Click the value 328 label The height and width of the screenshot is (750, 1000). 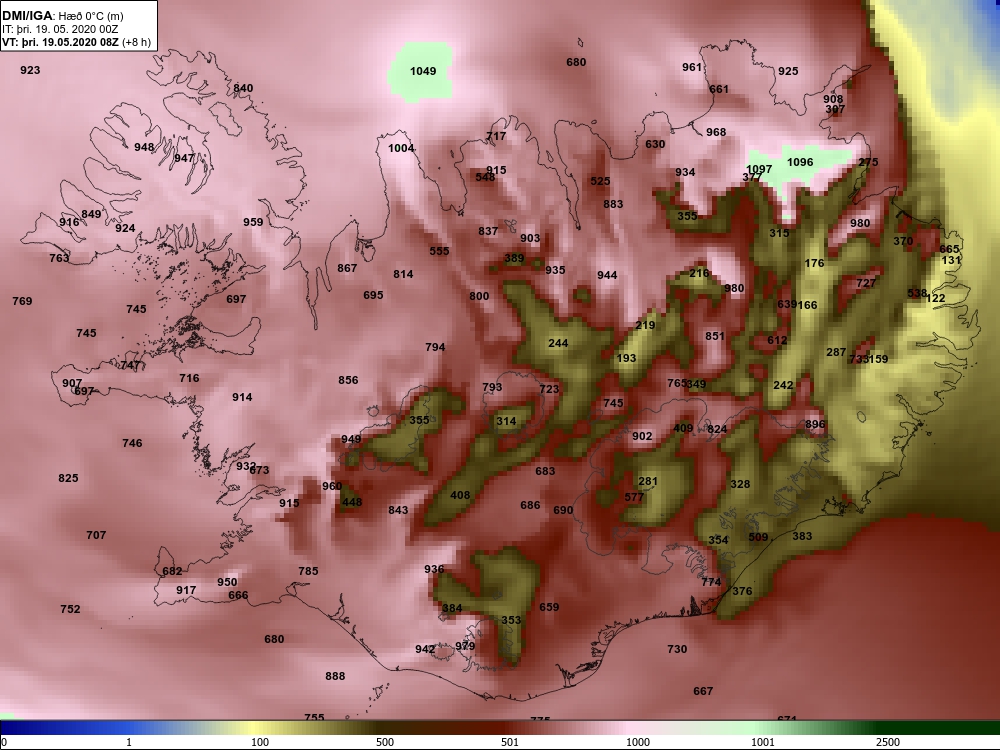(x=740, y=484)
